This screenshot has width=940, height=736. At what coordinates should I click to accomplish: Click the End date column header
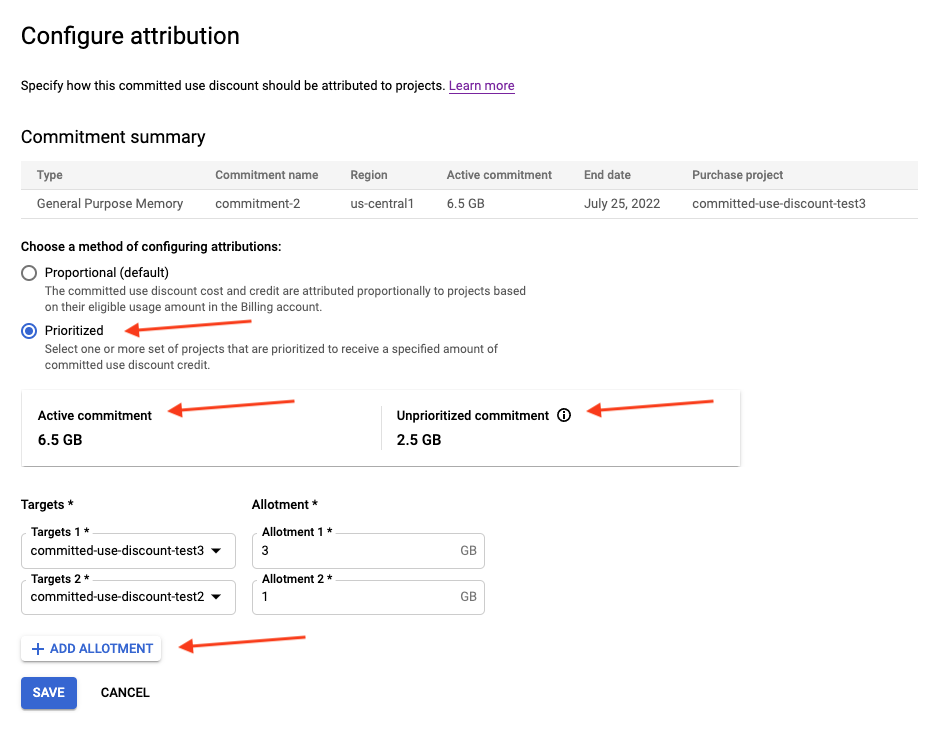[x=606, y=175]
